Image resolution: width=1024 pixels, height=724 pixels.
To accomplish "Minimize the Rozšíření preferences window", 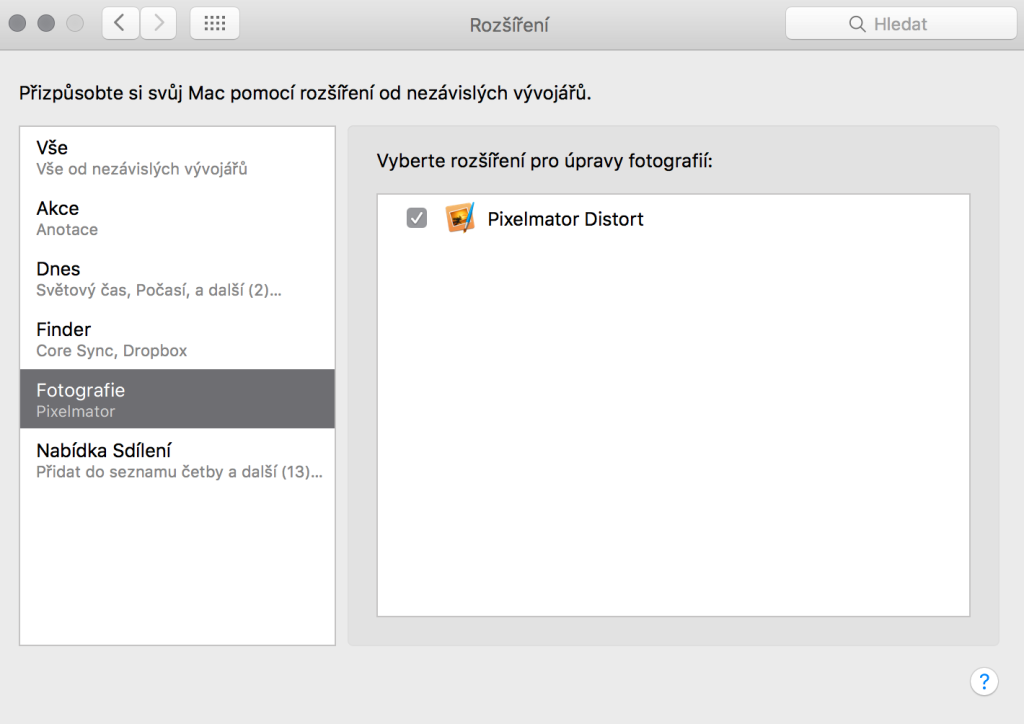I will (x=46, y=24).
